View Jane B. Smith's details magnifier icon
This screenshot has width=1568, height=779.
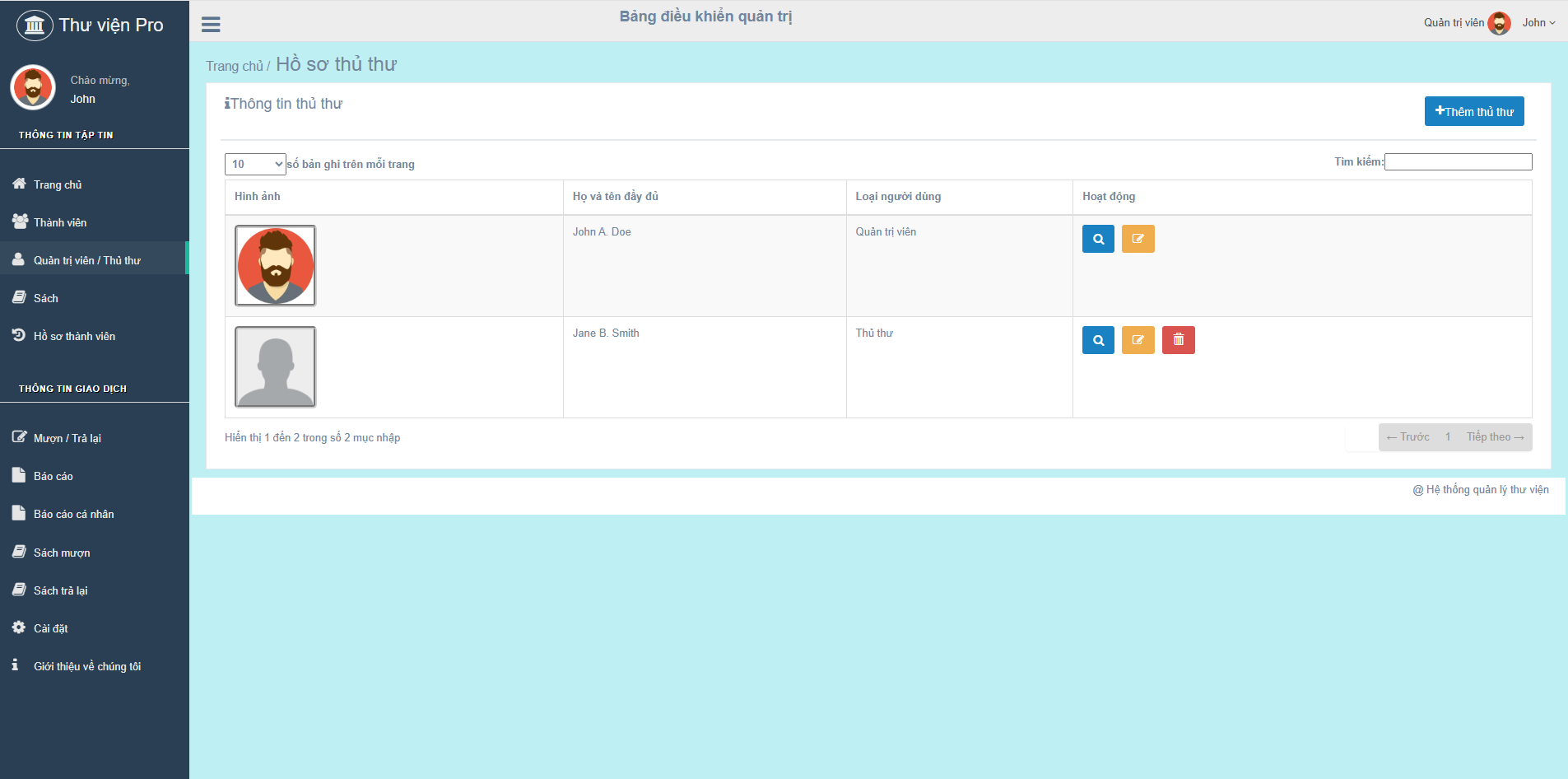point(1097,340)
